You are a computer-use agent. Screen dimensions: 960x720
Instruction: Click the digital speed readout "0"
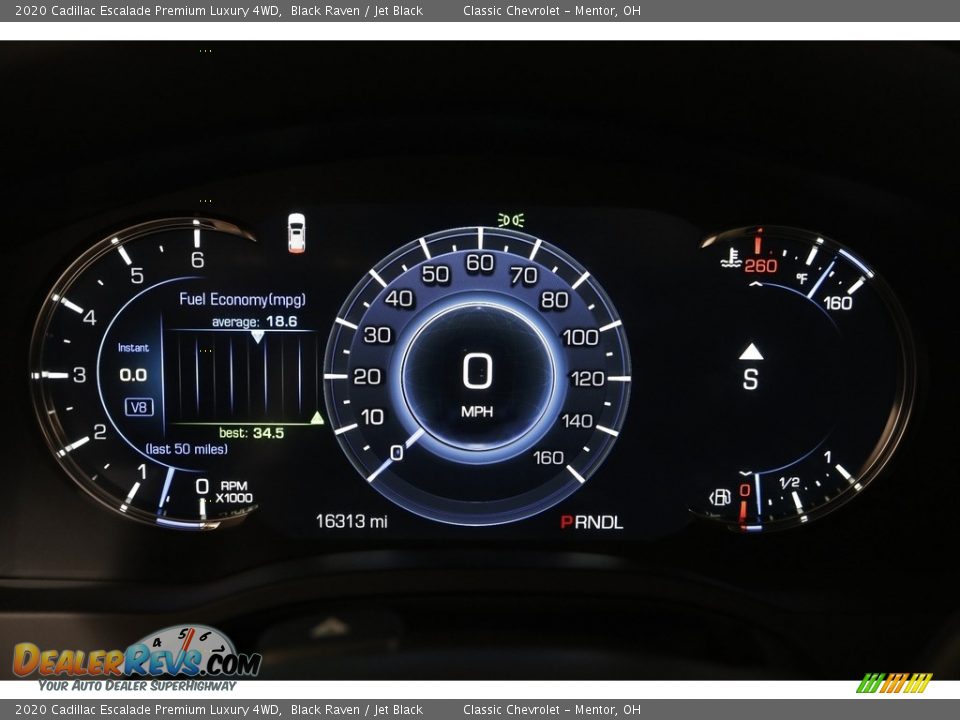[x=477, y=371]
